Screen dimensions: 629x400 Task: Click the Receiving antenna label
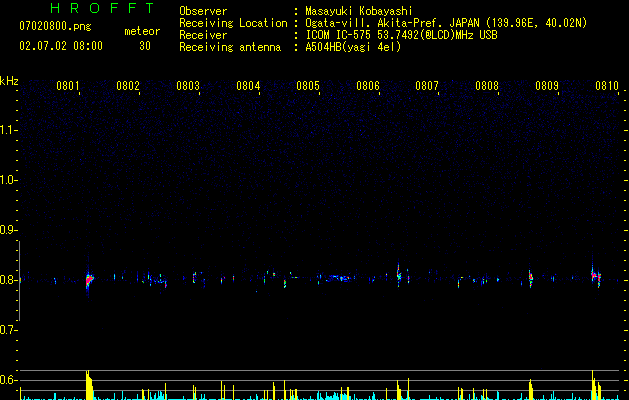tap(230, 47)
